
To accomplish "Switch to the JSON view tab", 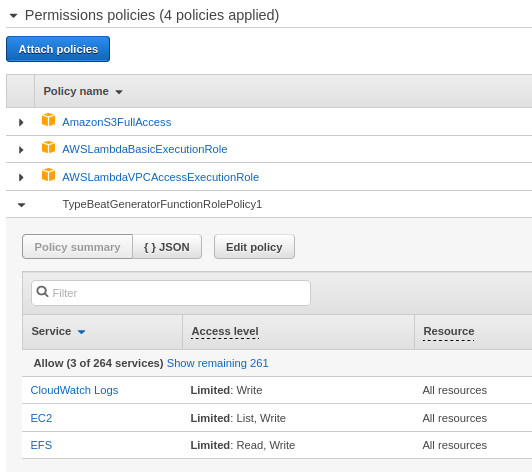I will tap(167, 247).
